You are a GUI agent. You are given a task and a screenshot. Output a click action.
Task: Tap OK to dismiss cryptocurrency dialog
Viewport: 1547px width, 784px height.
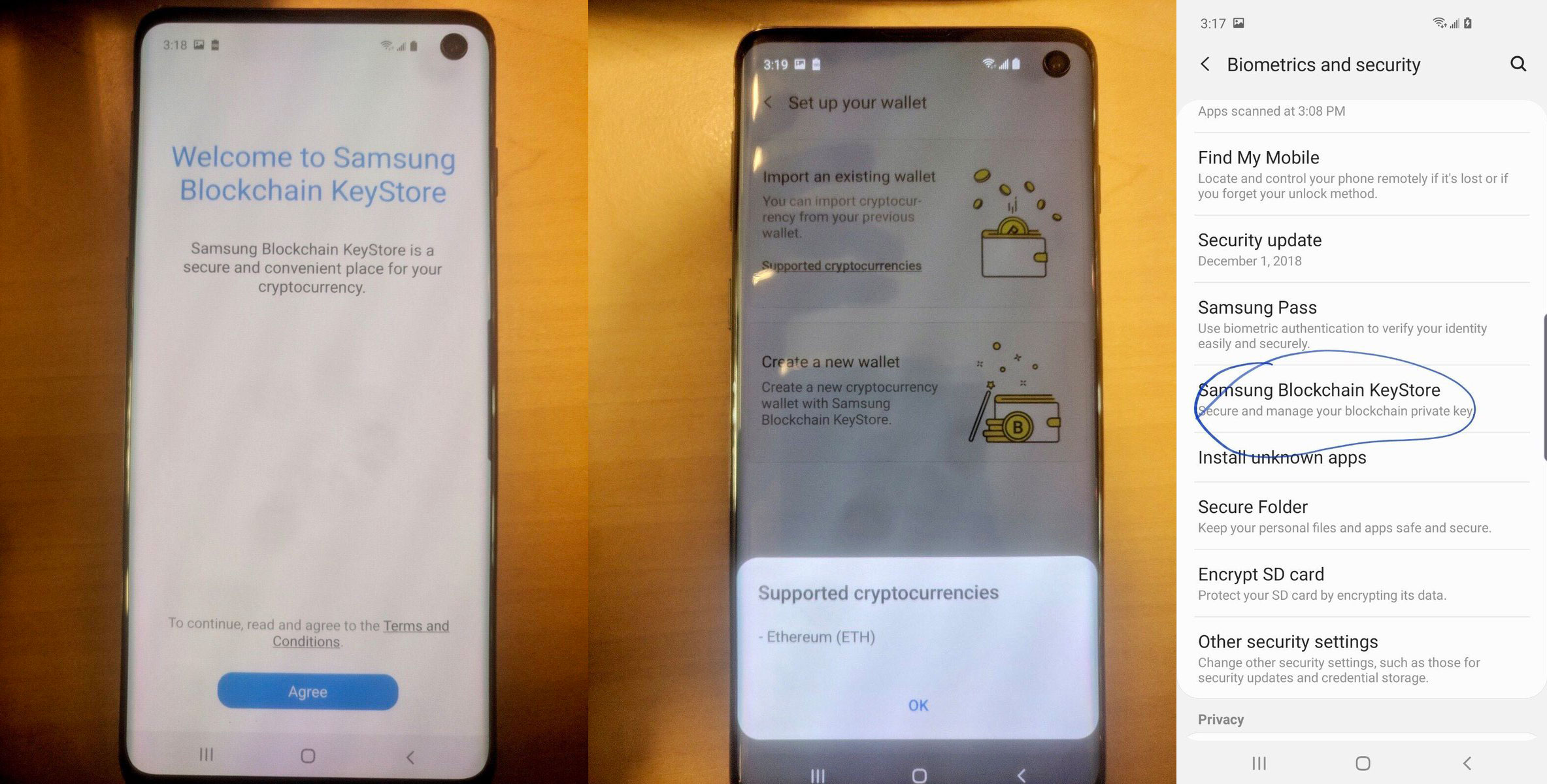(916, 704)
